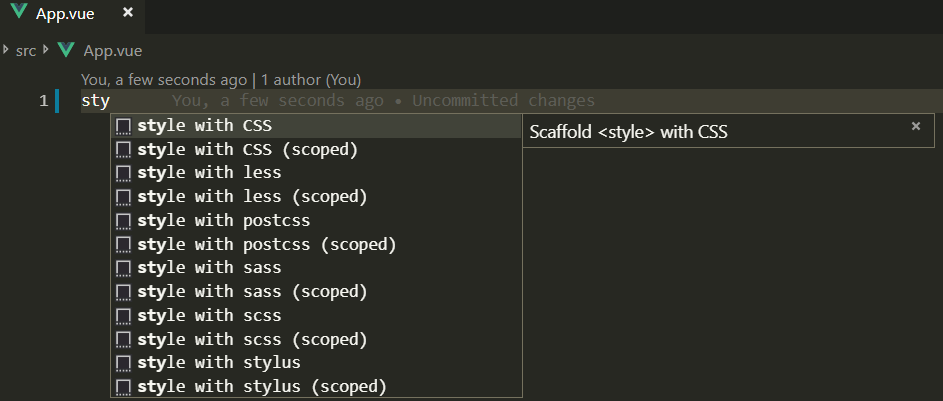Click the Vue logo icon in App.vue tab
Image resolution: width=943 pixels, height=401 pixels.
coord(18,13)
